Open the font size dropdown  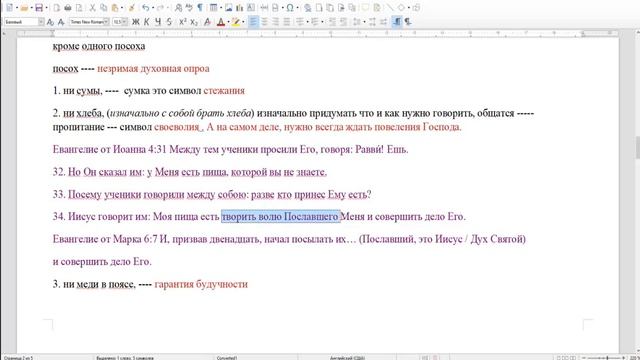pyautogui.click(x=124, y=22)
